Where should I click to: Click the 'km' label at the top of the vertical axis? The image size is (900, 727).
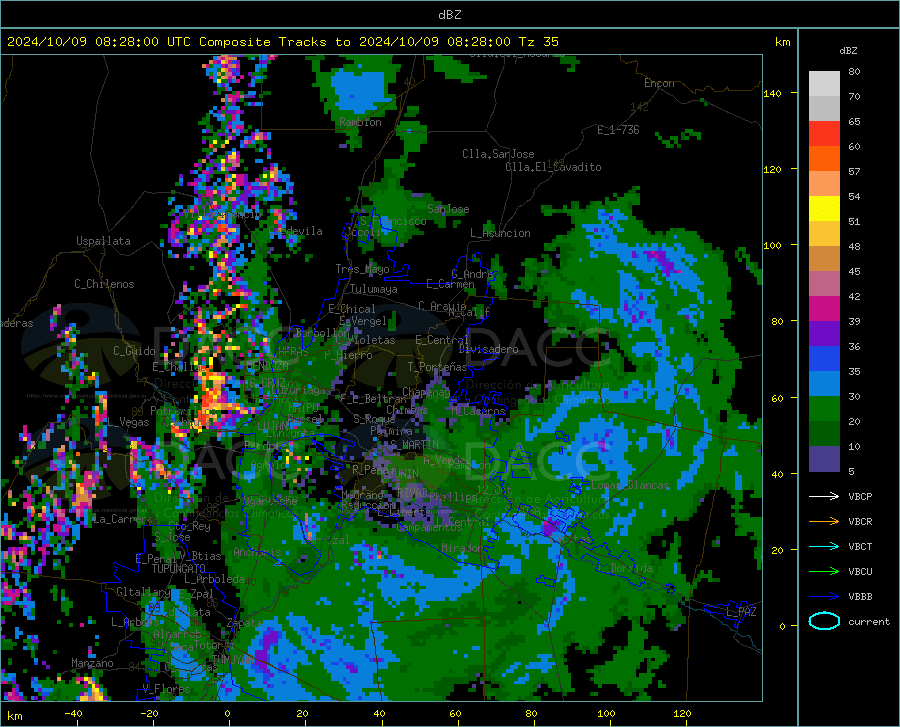coord(782,42)
